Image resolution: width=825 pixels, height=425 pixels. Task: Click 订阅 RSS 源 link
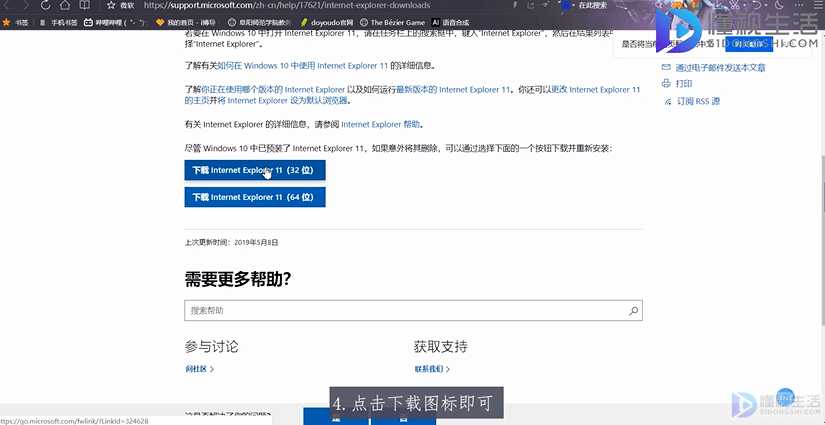click(x=698, y=101)
